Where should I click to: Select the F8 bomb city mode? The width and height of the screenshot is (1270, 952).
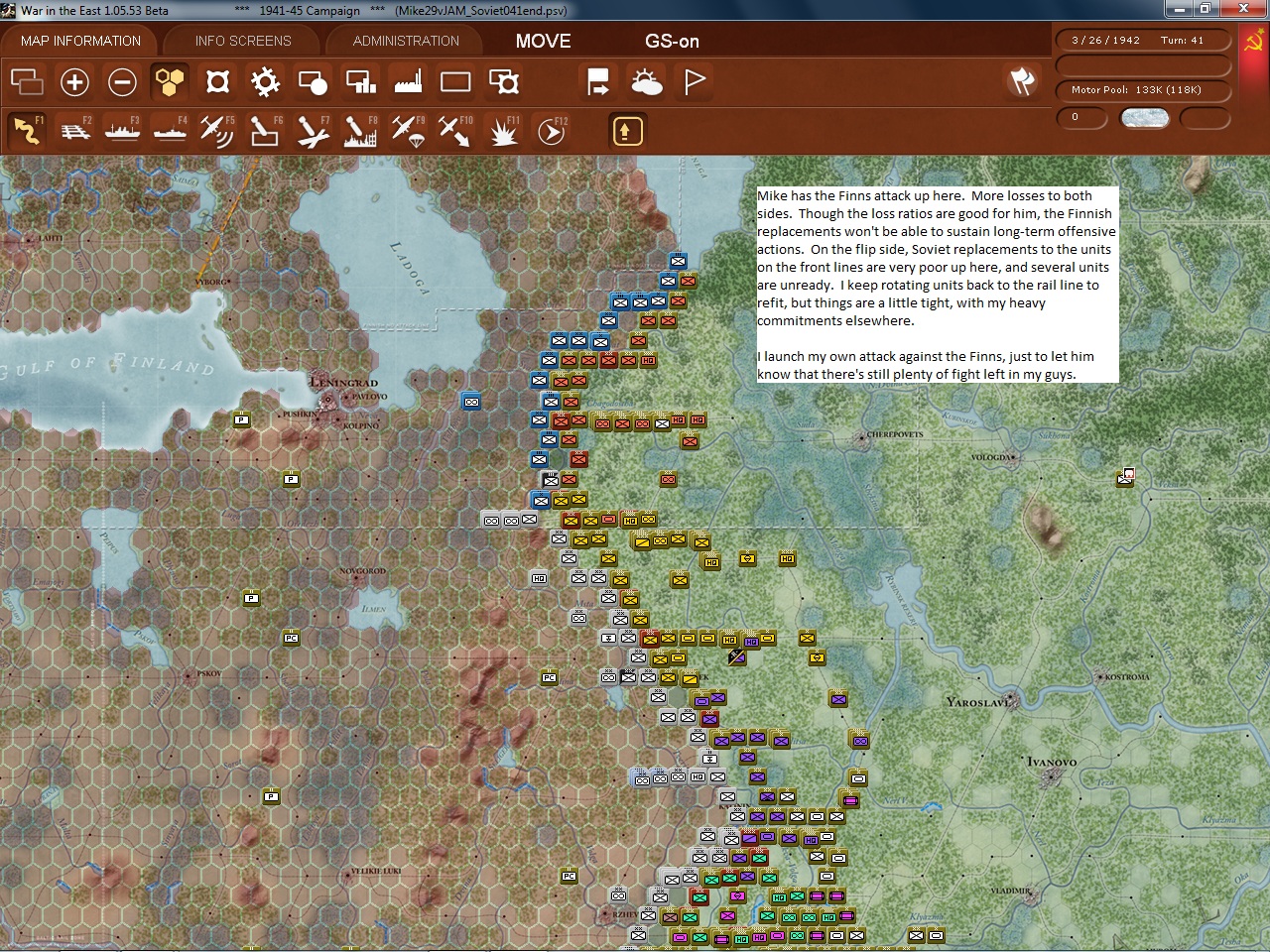[360, 130]
